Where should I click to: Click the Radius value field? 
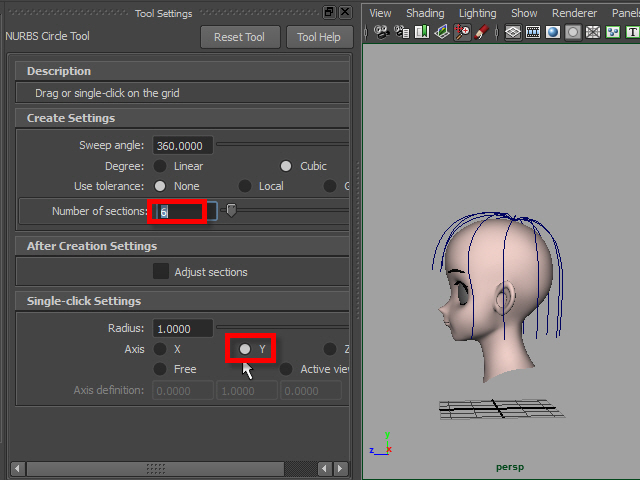point(183,328)
